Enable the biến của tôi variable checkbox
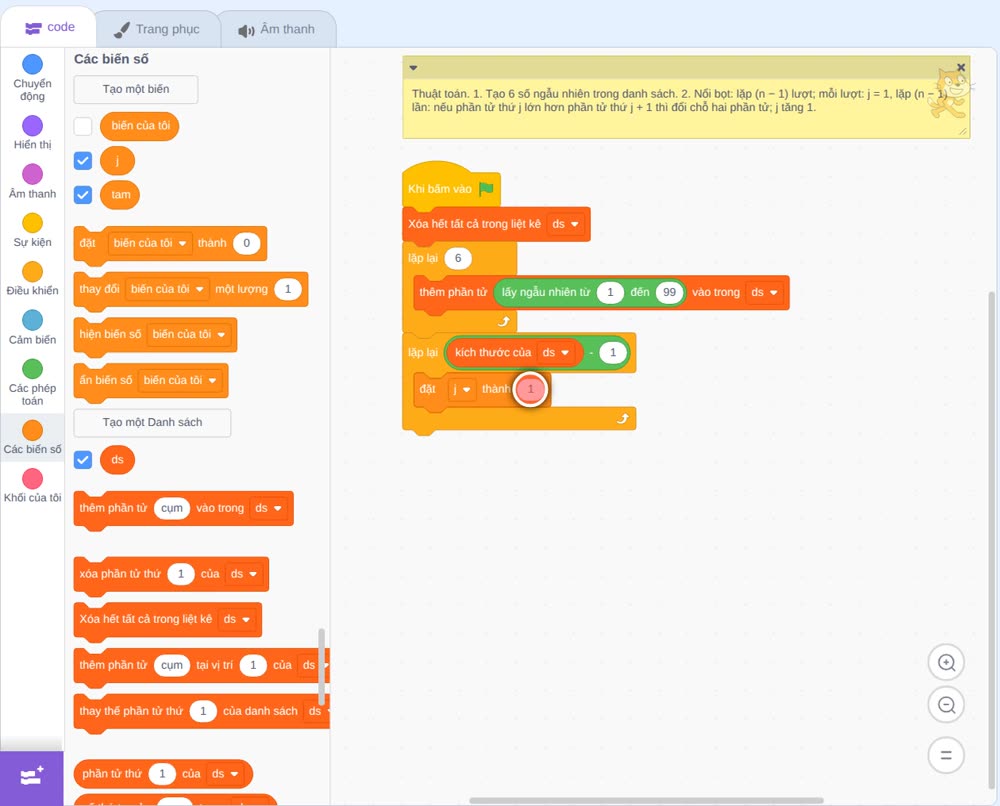The width and height of the screenshot is (1000, 806). coord(83,126)
